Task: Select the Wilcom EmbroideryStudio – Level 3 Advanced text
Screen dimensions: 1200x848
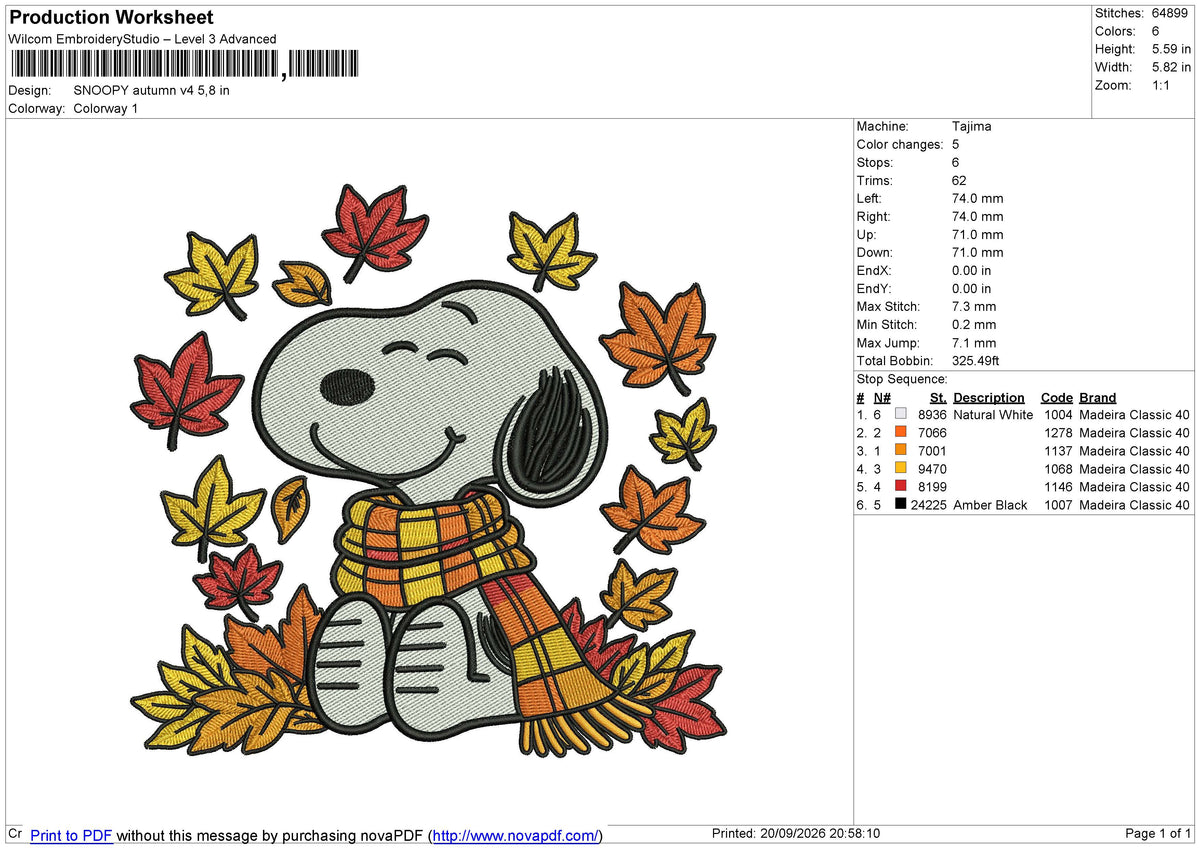Action: [x=142, y=39]
